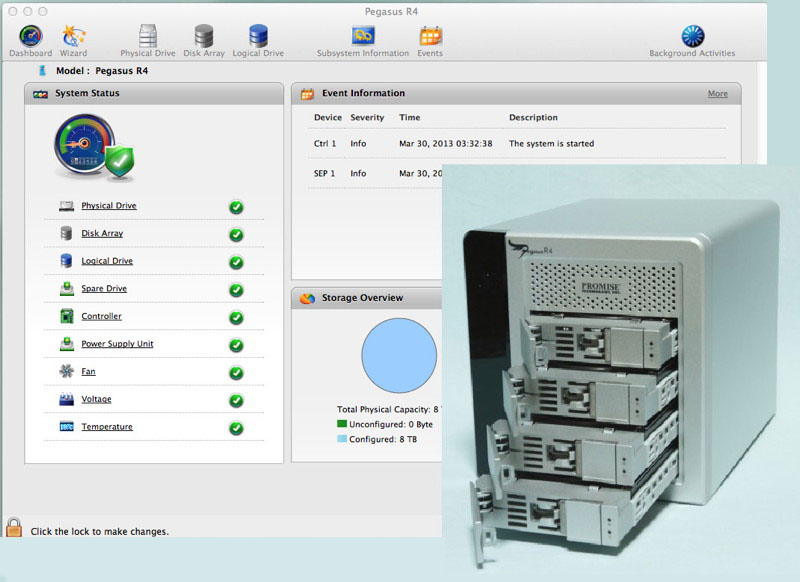The width and height of the screenshot is (800, 582).
Task: Click the system status gauge shield icon
Action: (94, 148)
